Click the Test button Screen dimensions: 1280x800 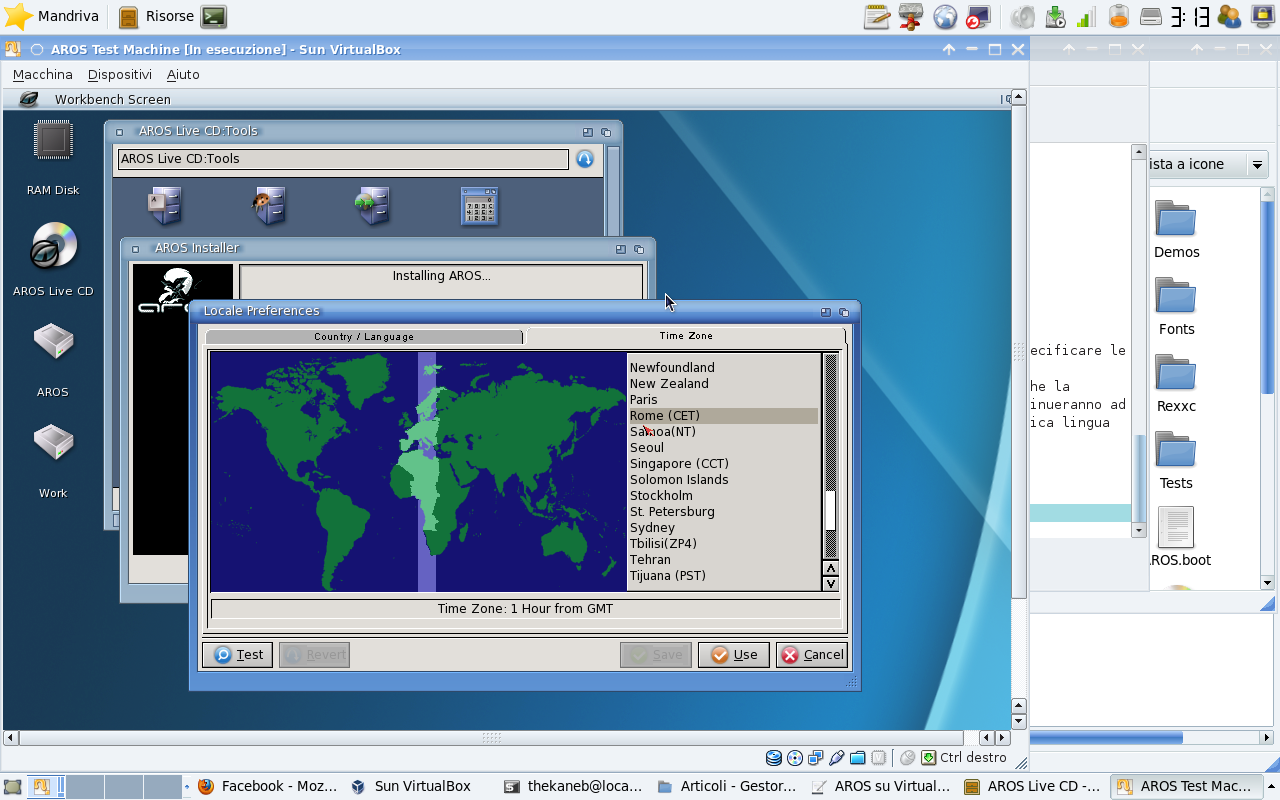237,655
